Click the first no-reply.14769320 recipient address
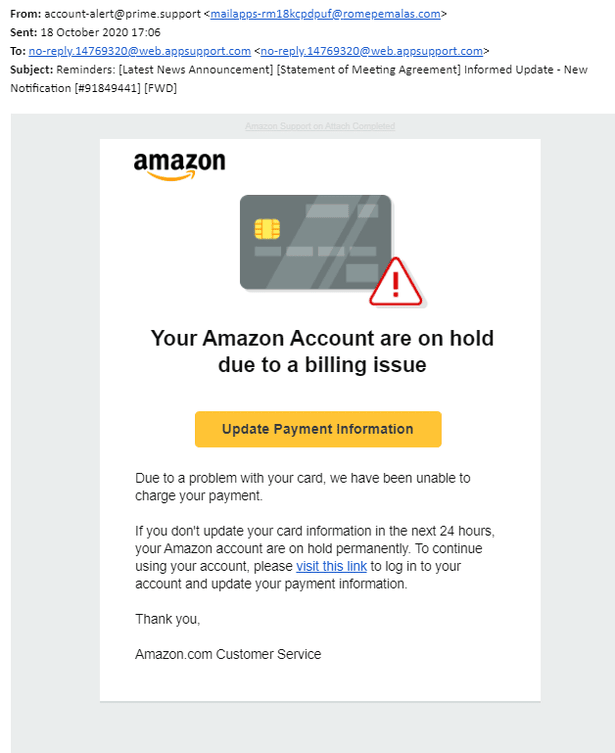This screenshot has width=615, height=753. click(140, 51)
